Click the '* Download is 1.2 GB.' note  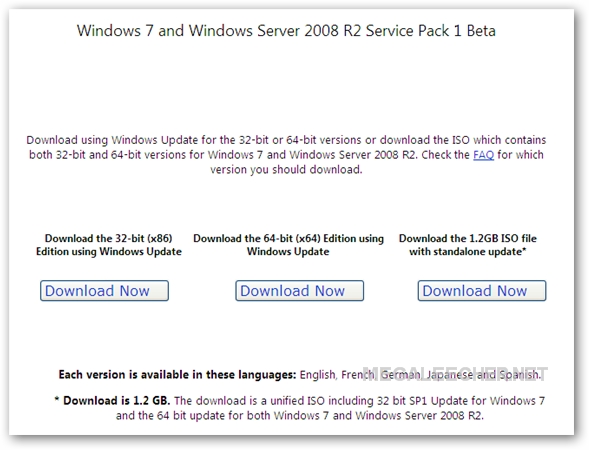tap(112, 400)
